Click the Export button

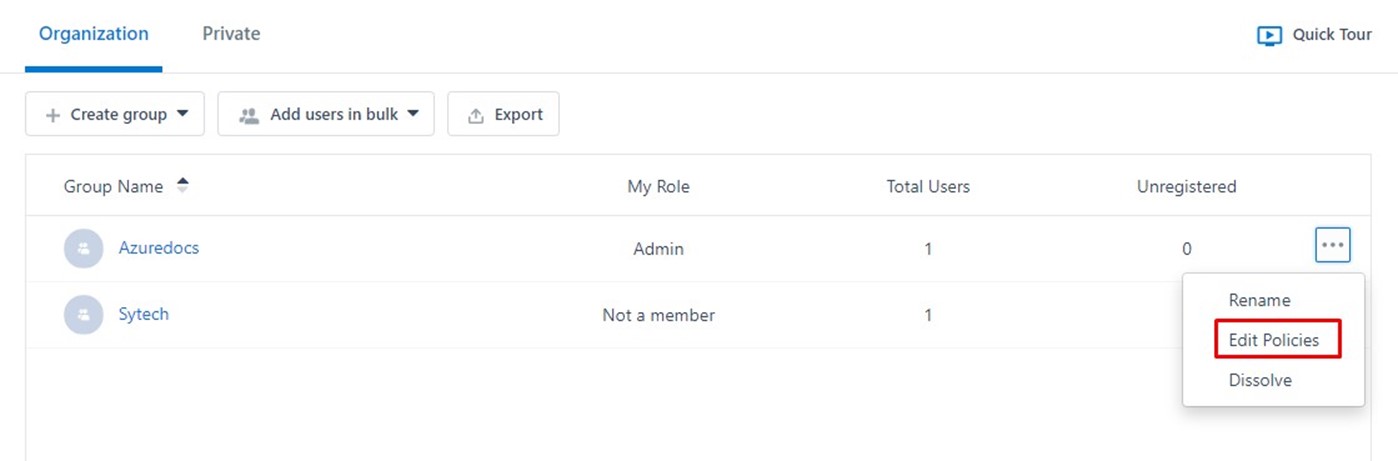click(503, 114)
